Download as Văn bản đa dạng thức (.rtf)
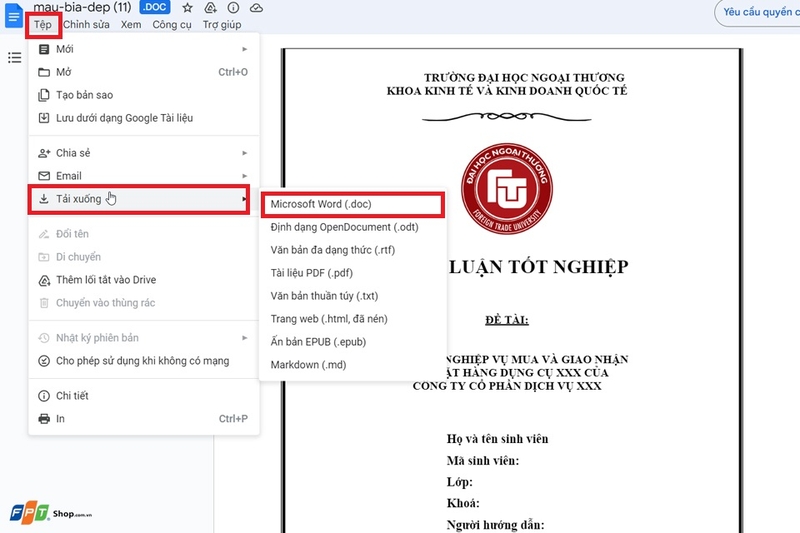Screen dimensions: 800x533 tap(353, 250)
